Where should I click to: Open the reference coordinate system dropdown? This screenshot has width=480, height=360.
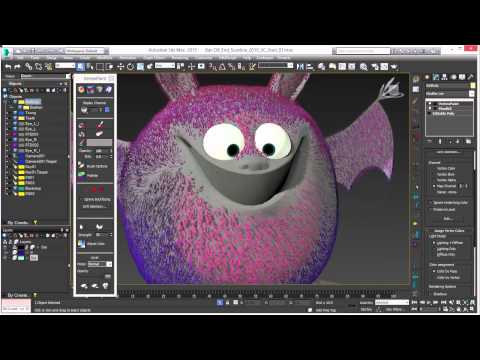tap(165, 66)
